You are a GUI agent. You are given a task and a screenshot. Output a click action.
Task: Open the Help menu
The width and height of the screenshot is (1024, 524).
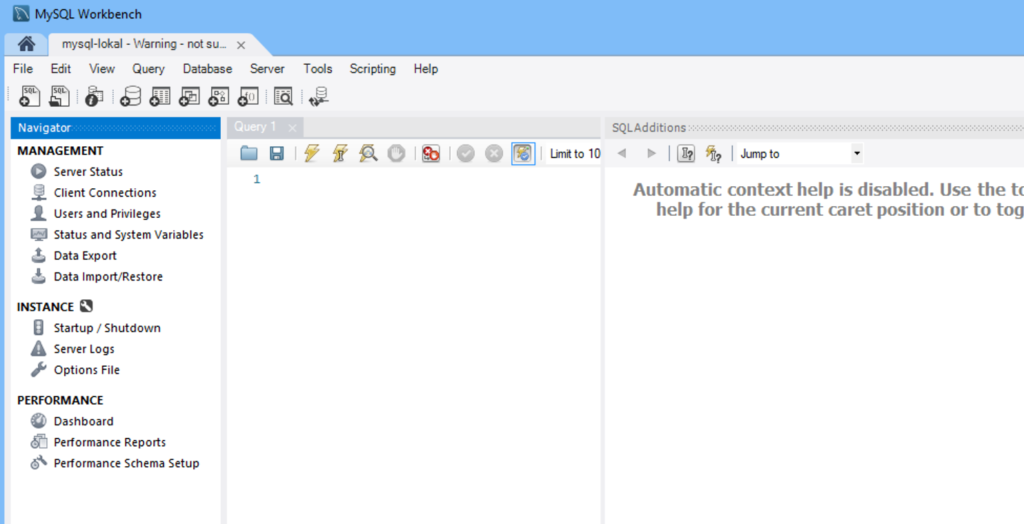pos(426,69)
